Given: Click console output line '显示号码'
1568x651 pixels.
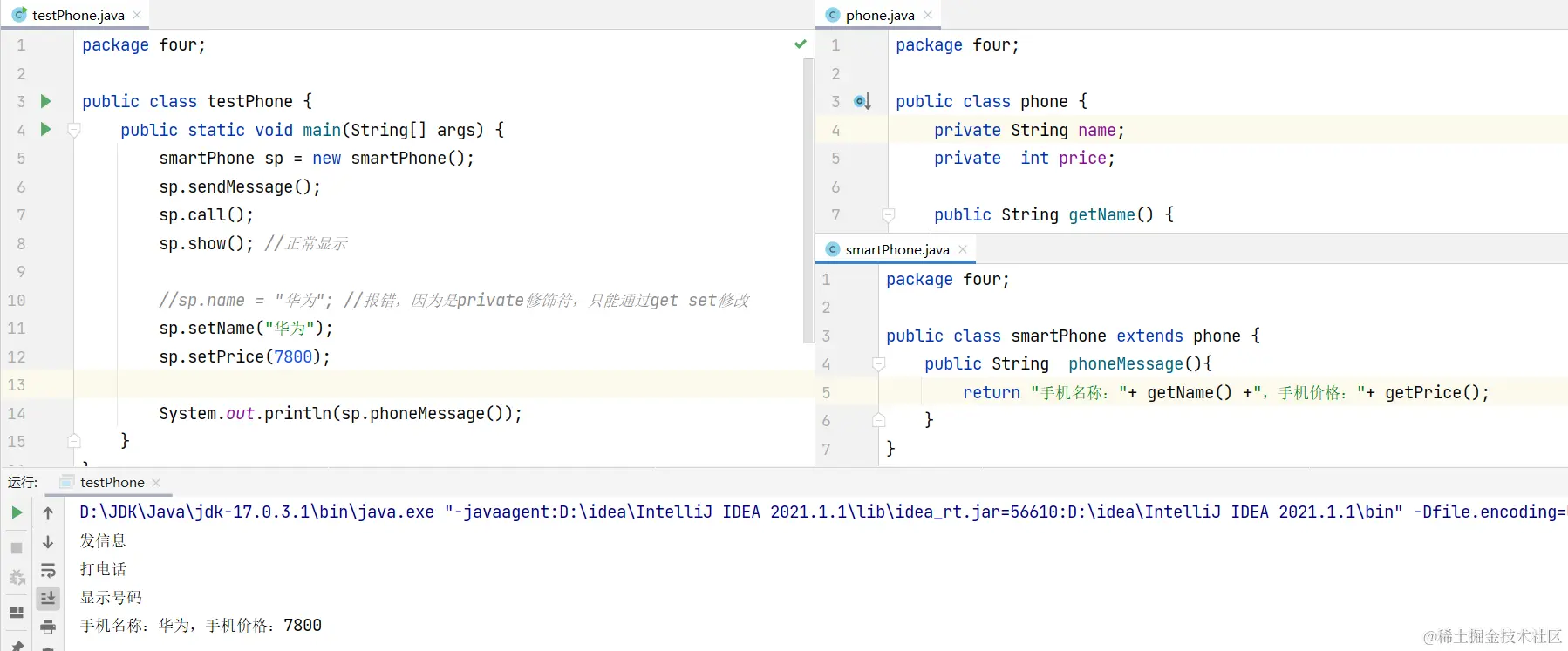Looking at the screenshot, I should tap(111, 597).
